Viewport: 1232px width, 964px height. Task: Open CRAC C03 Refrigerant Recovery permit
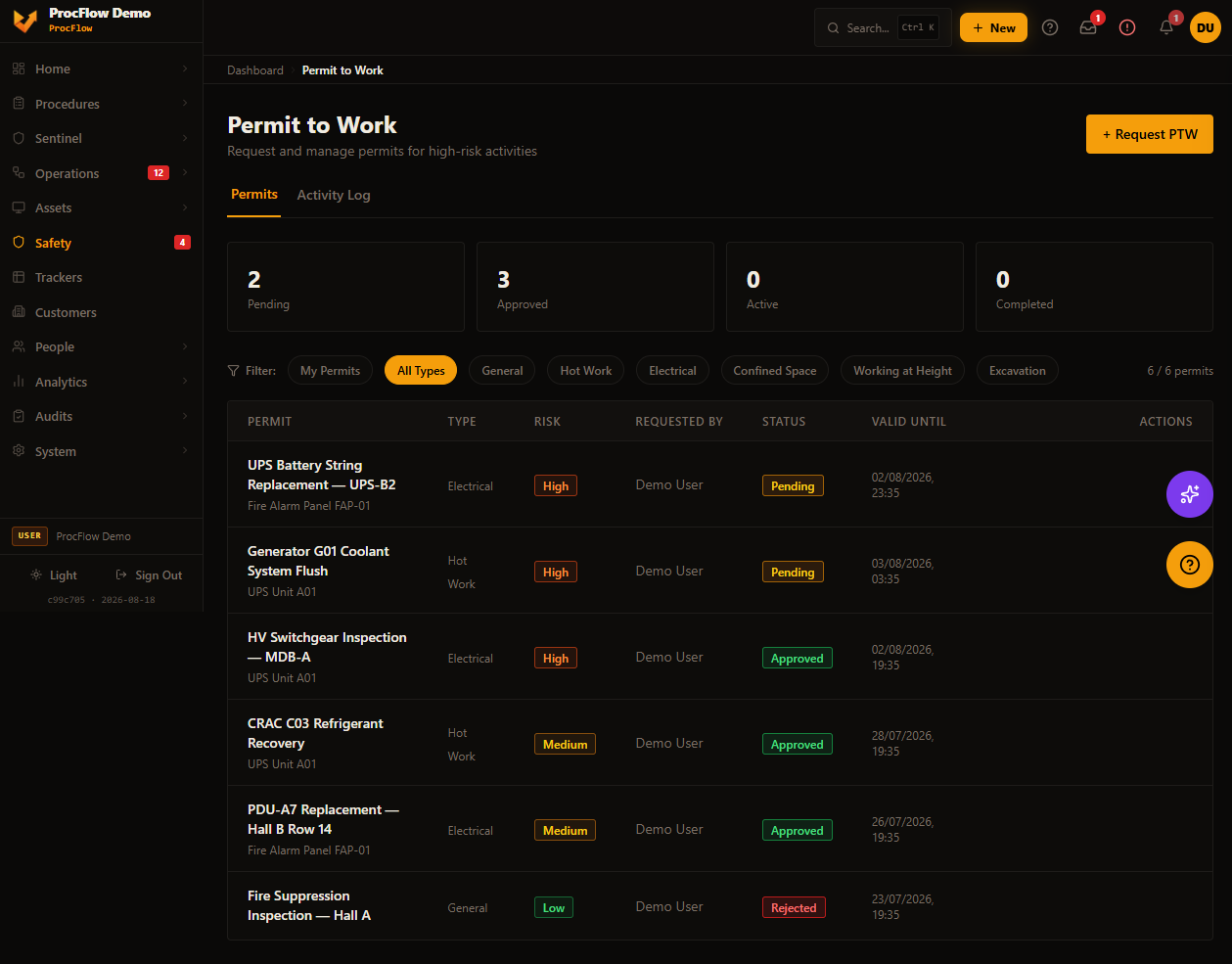point(719,743)
